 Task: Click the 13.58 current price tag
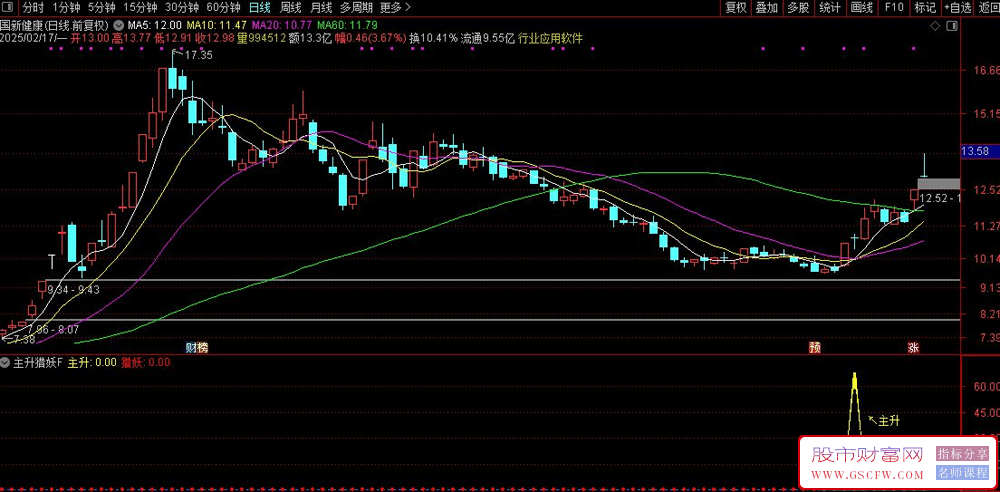coord(979,151)
